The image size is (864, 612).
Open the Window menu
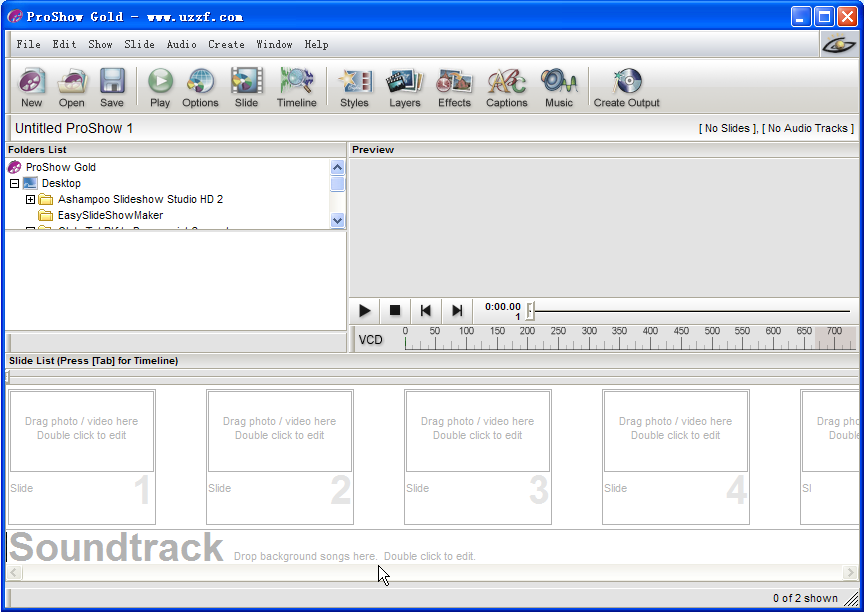[274, 44]
